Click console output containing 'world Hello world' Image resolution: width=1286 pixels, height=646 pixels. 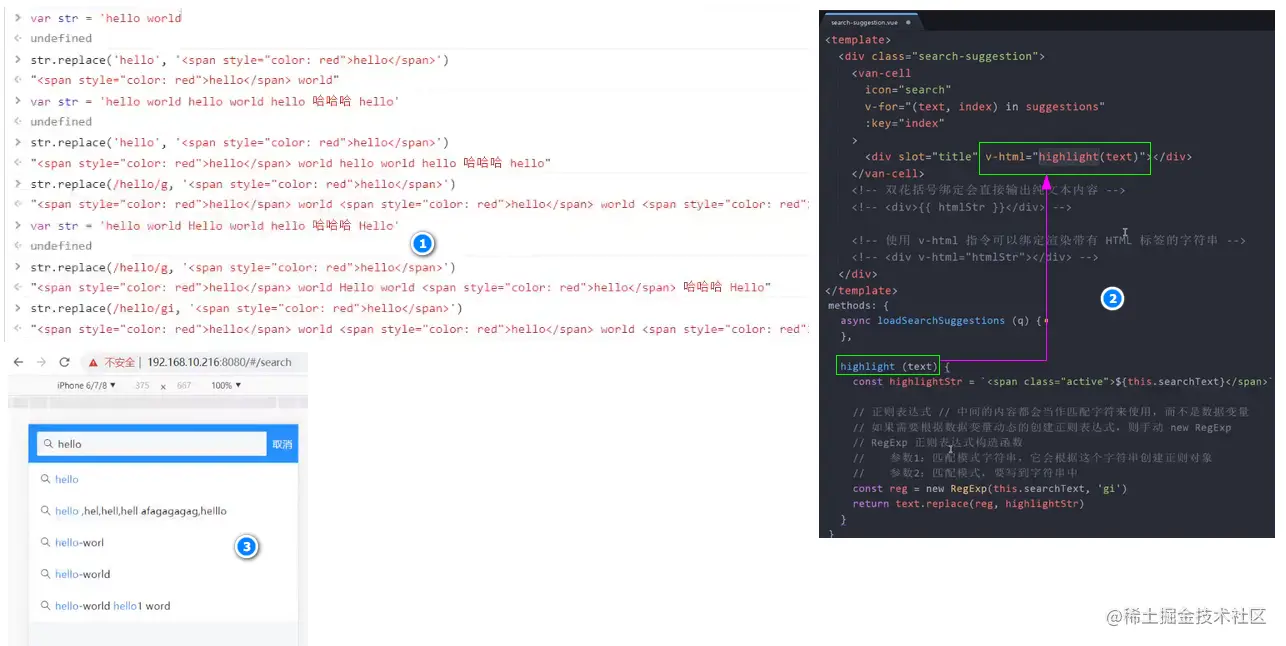(x=400, y=287)
